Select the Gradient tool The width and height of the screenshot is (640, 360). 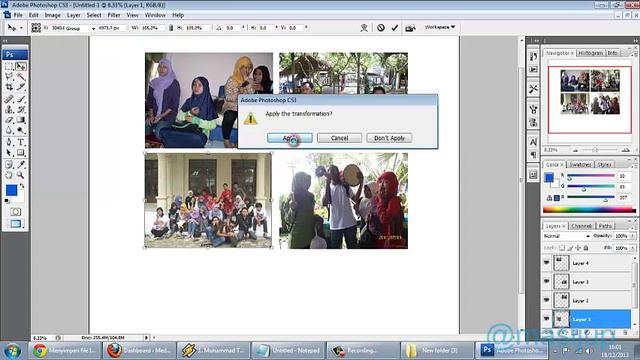point(21,120)
